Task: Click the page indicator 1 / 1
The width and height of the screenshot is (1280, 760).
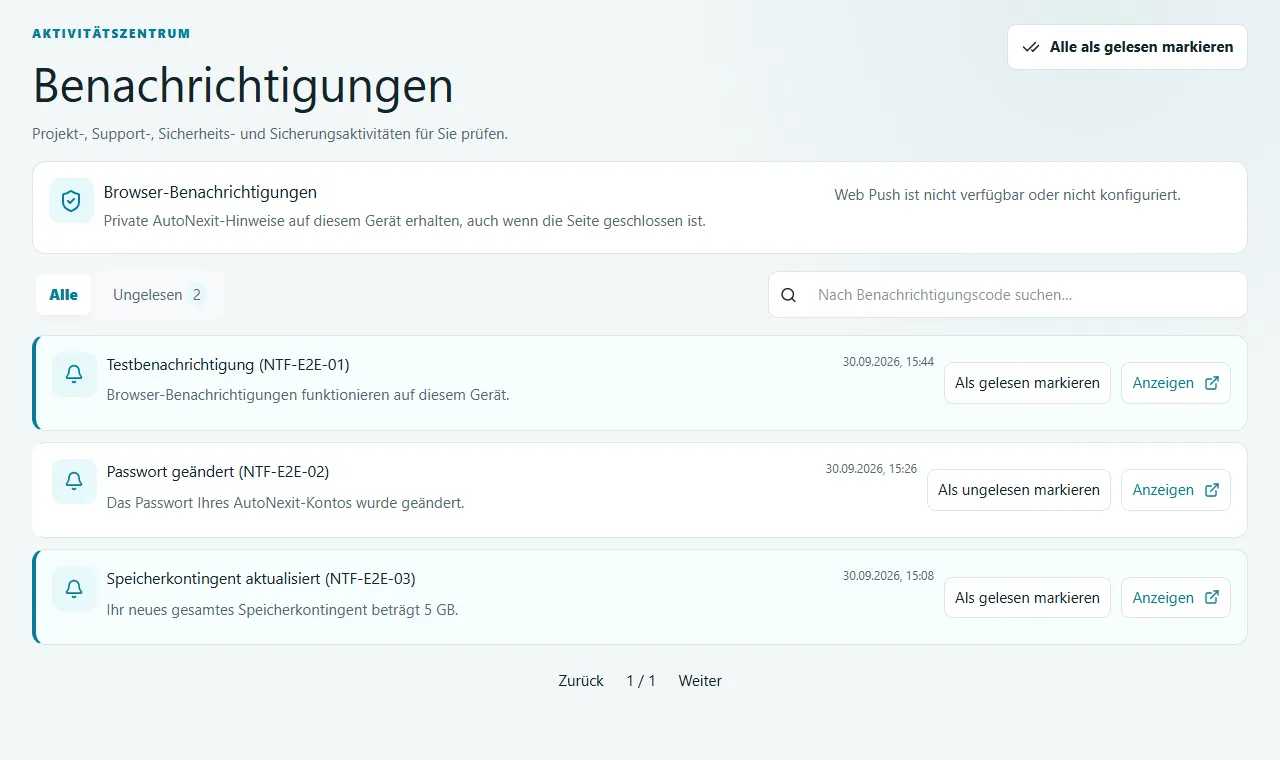Action: 641,681
